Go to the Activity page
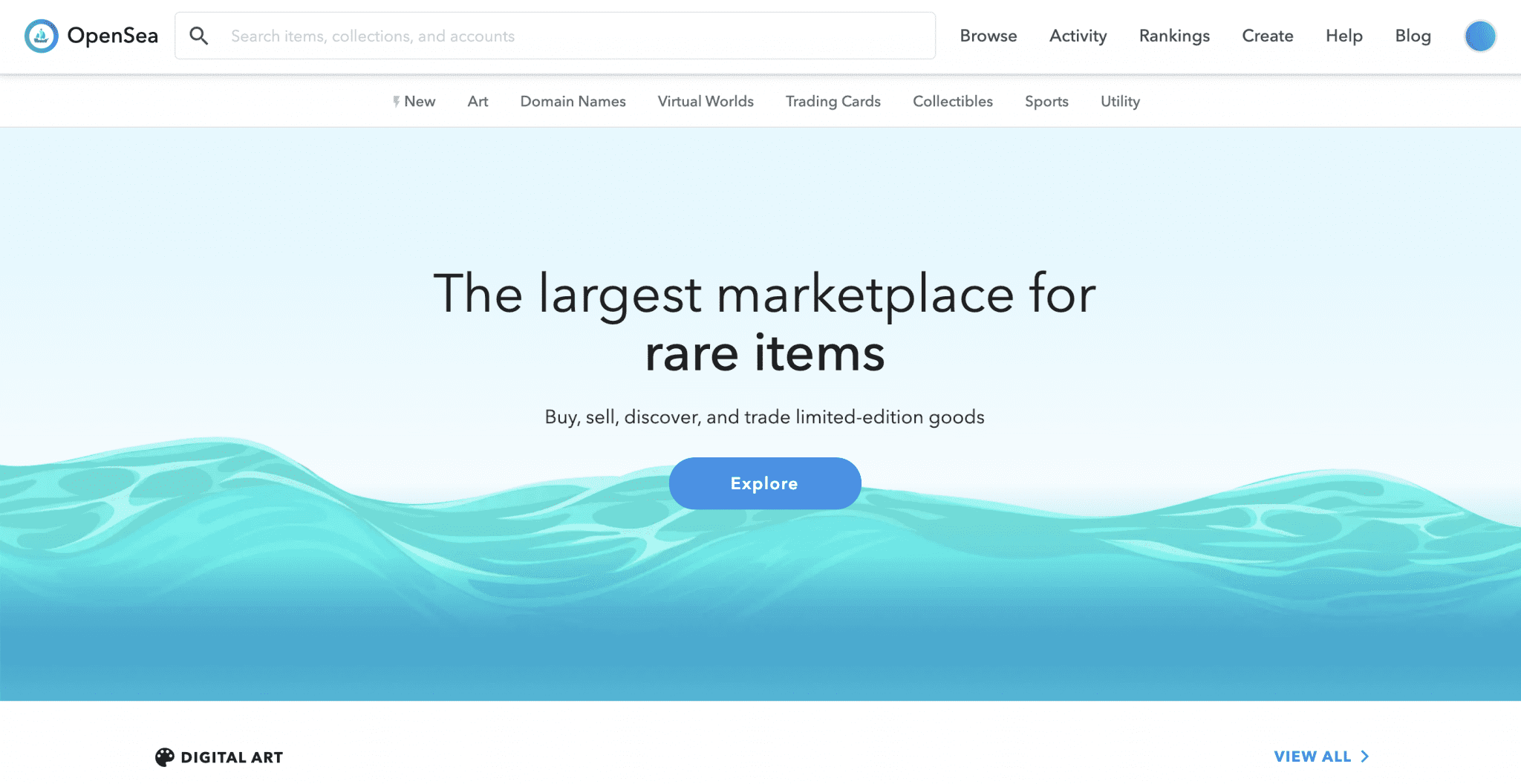Viewport: 1521px width, 784px height. click(x=1078, y=36)
